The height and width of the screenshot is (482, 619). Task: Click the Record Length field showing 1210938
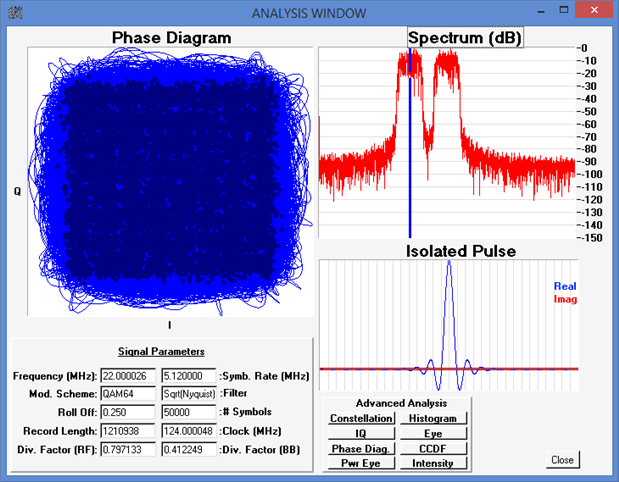pos(127,431)
